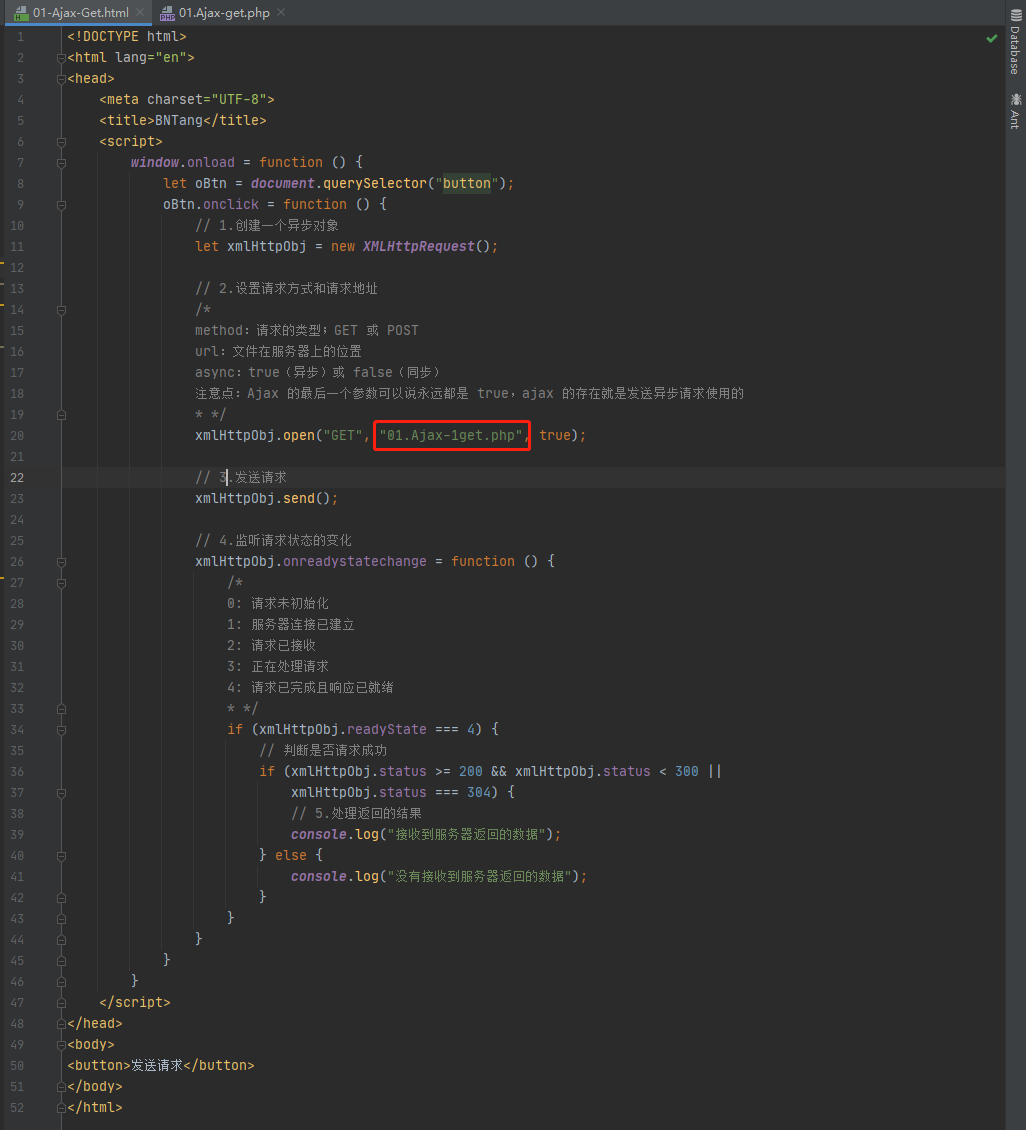Click the comment "method: 请求的类型" line

[306, 331]
